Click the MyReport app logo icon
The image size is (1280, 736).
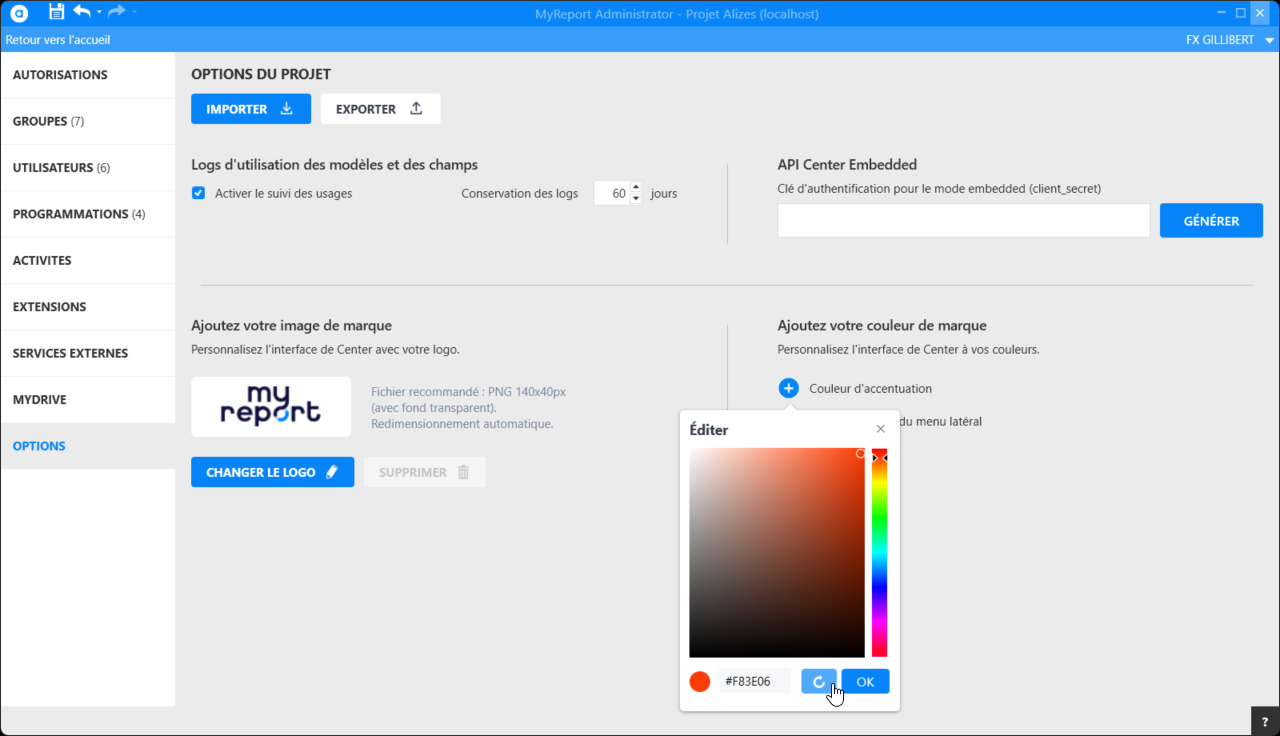coord(19,13)
